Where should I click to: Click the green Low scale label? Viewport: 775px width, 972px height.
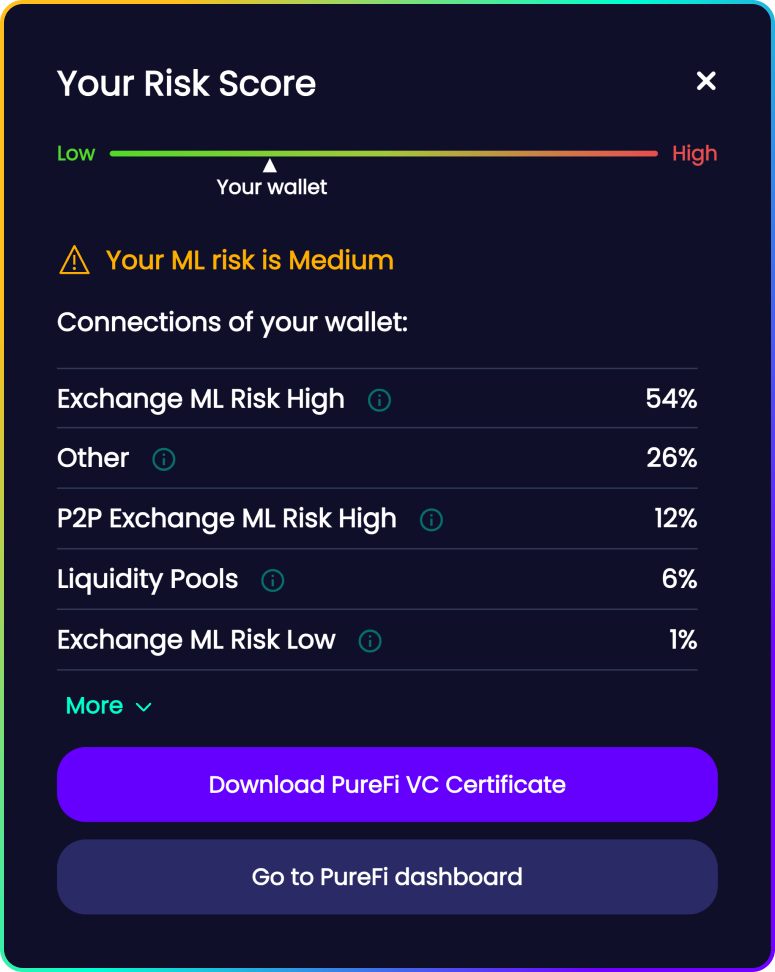pyautogui.click(x=76, y=154)
